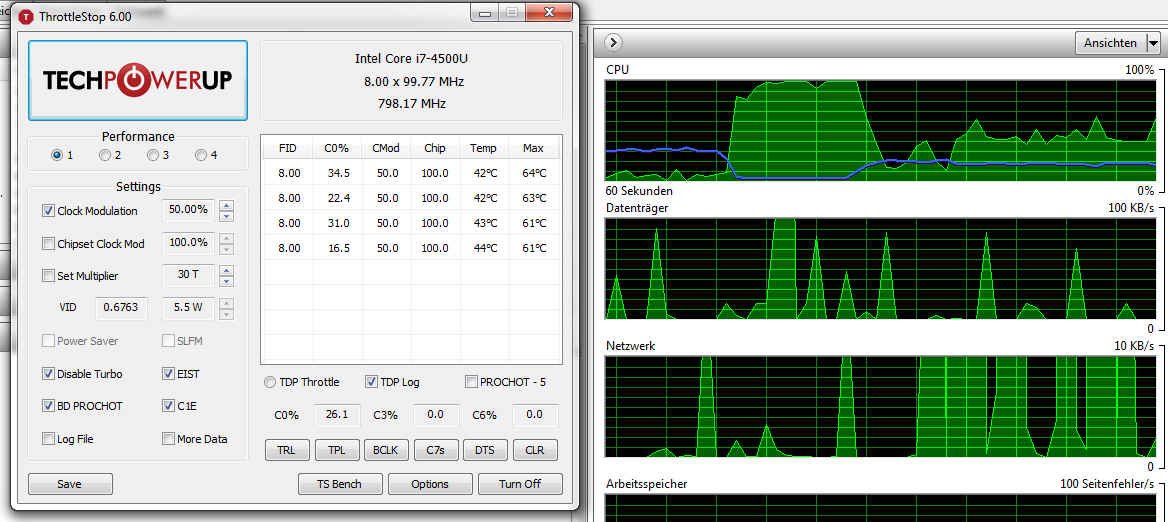Click the FID column header
Screen dimensions: 1168x522
pyautogui.click(x=288, y=148)
